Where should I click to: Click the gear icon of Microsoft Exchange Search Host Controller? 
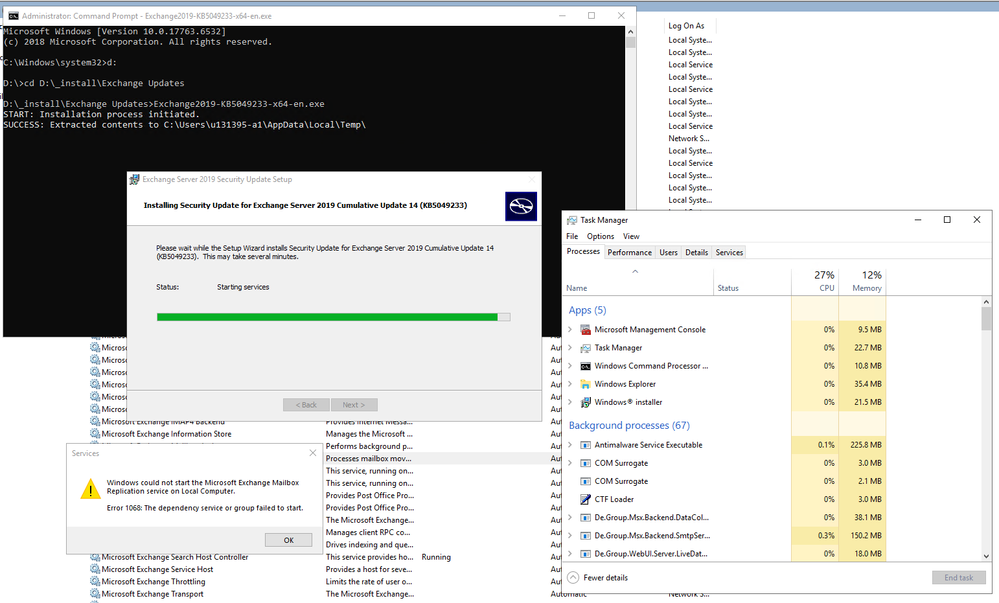pos(95,557)
